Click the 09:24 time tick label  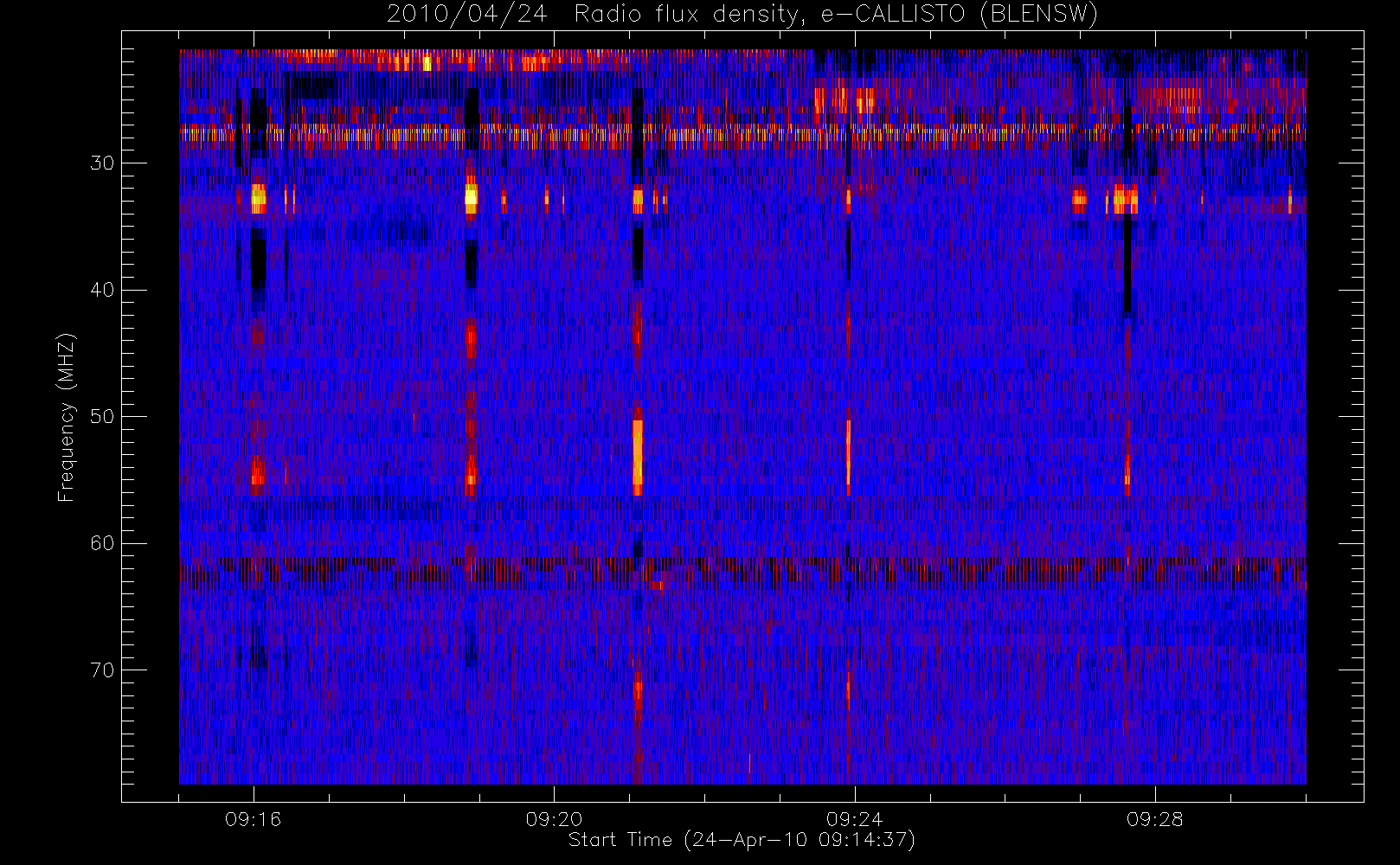[854, 819]
